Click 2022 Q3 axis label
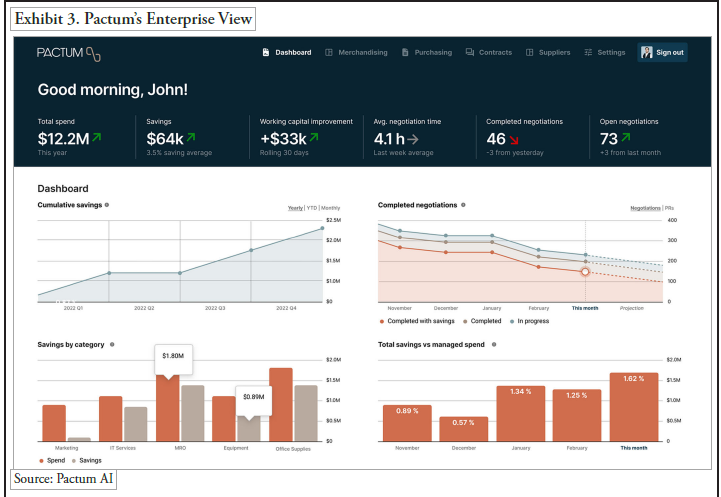This screenshot has height=497, width=721. coord(215,308)
